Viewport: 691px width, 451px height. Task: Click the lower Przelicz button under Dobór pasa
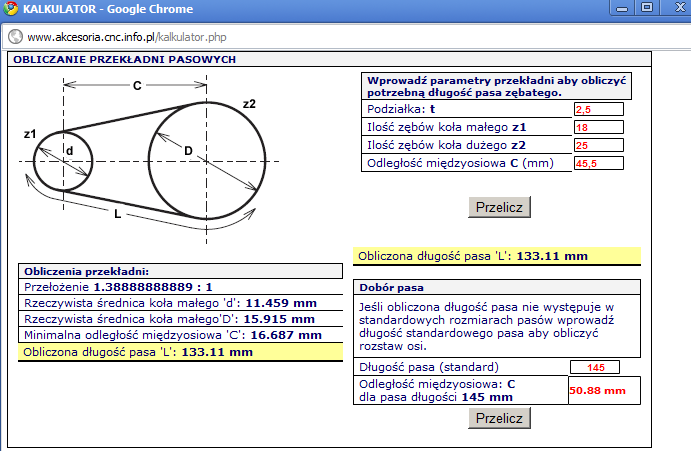click(499, 418)
